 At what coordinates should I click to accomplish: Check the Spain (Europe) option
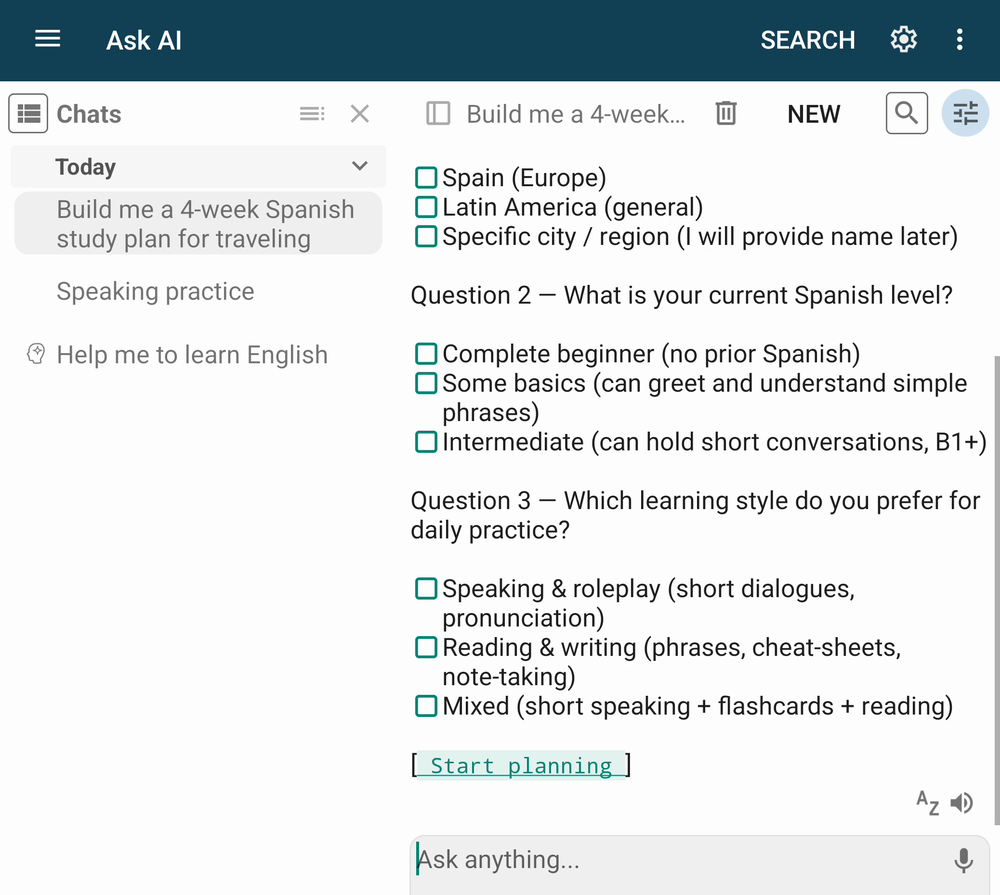(x=426, y=177)
